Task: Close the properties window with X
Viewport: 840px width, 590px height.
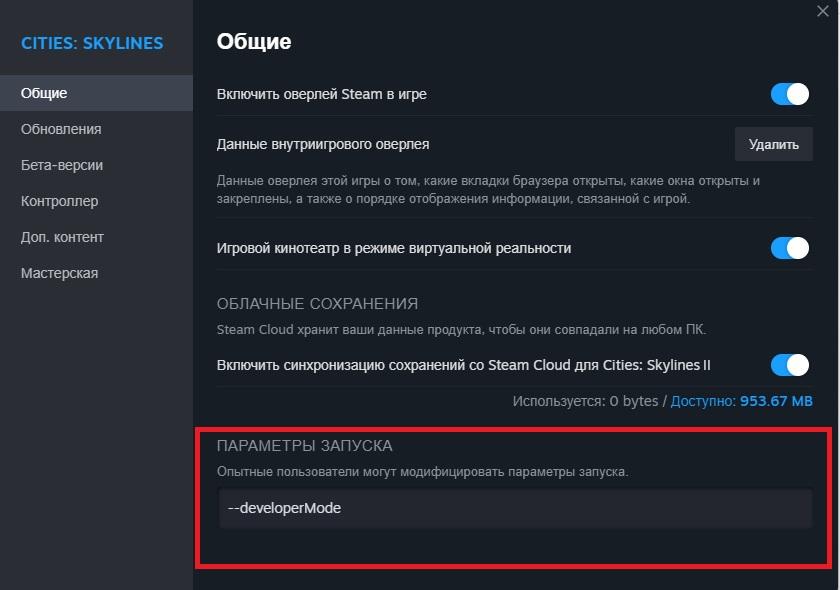Action: pos(822,8)
